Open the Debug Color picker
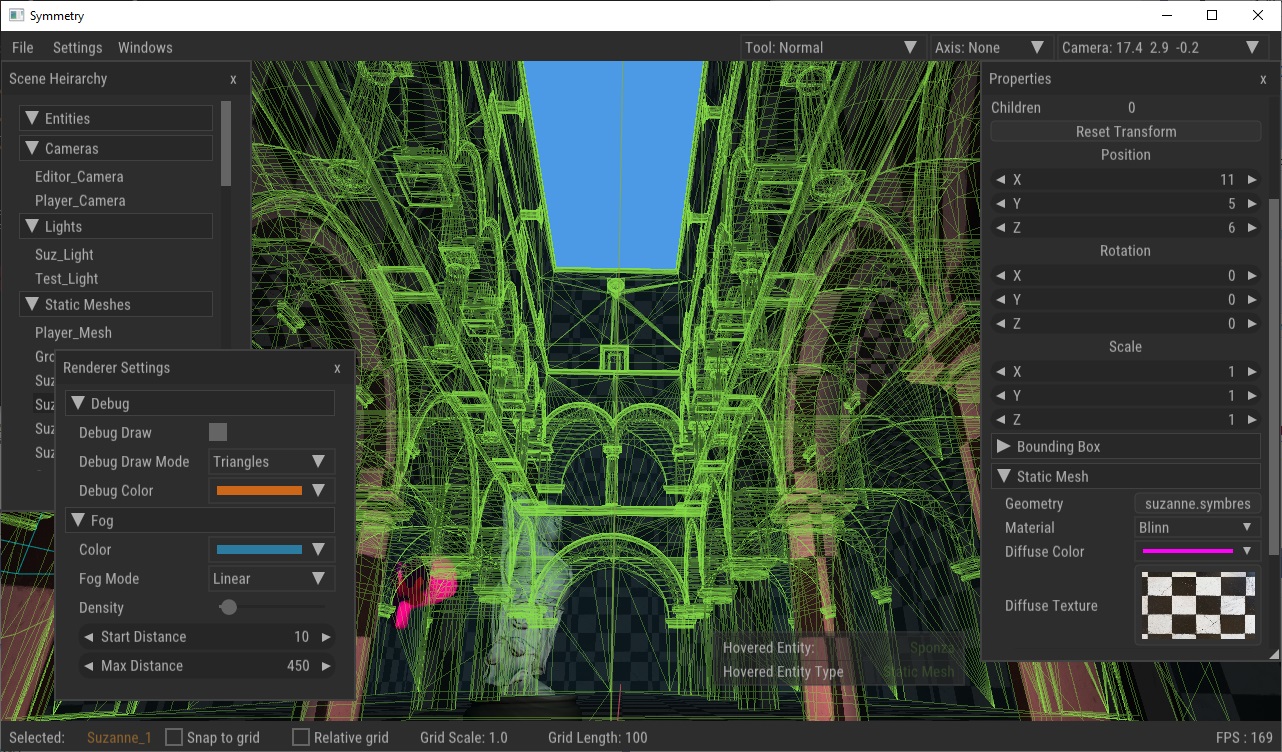1282x752 pixels. tap(271, 490)
